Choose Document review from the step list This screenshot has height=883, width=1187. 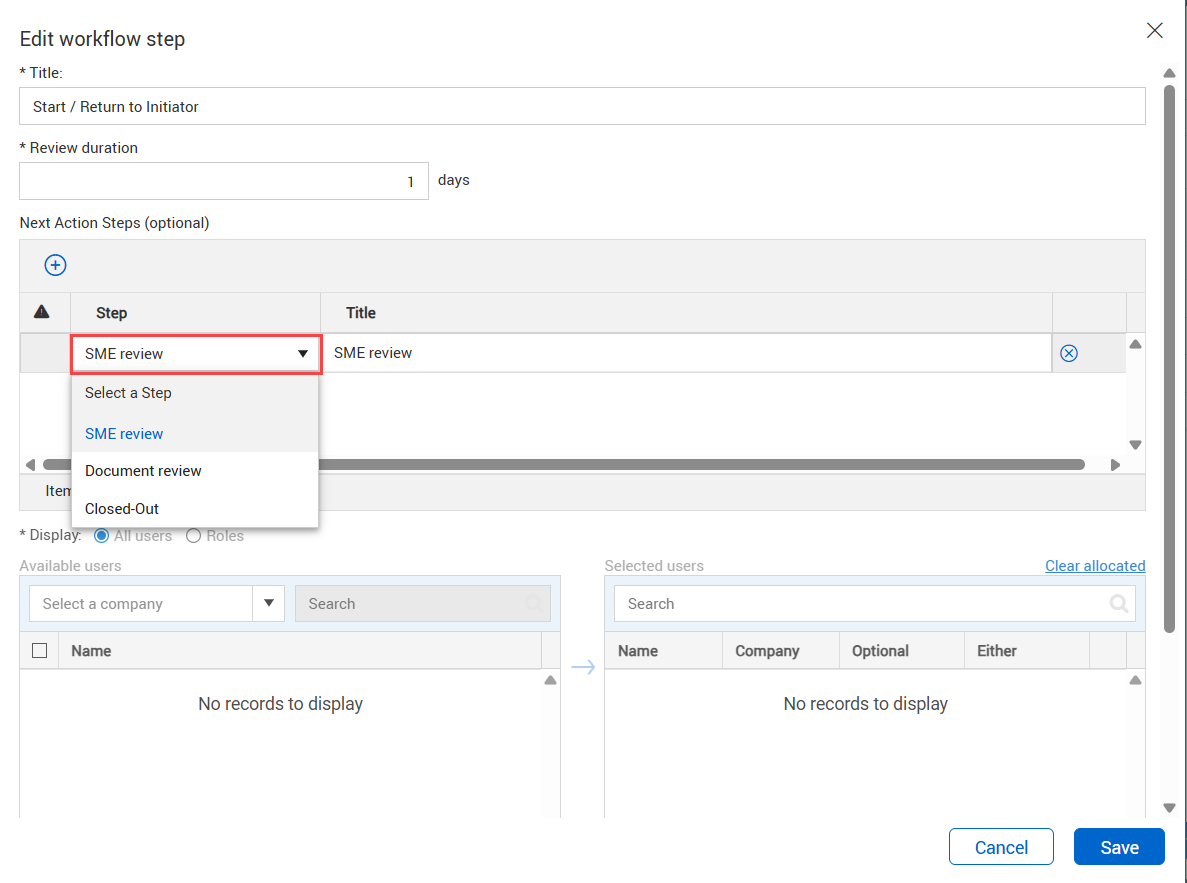tap(143, 471)
